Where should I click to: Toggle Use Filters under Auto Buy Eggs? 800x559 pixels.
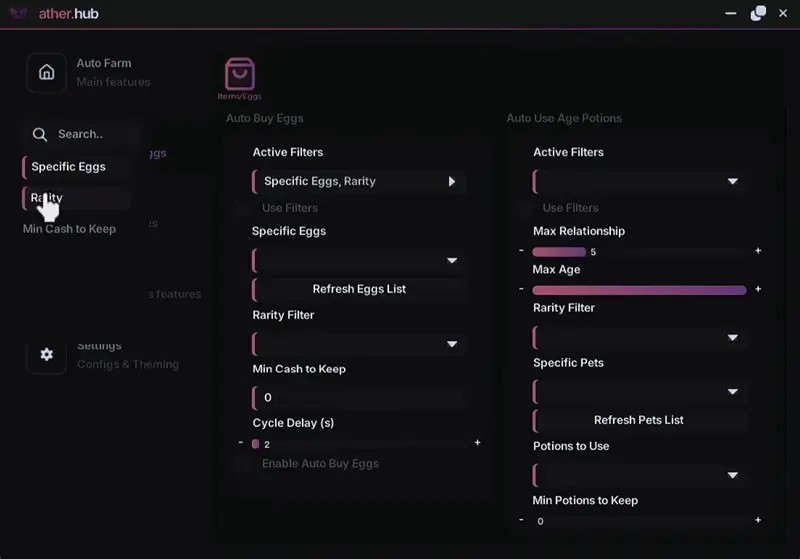tap(240, 208)
